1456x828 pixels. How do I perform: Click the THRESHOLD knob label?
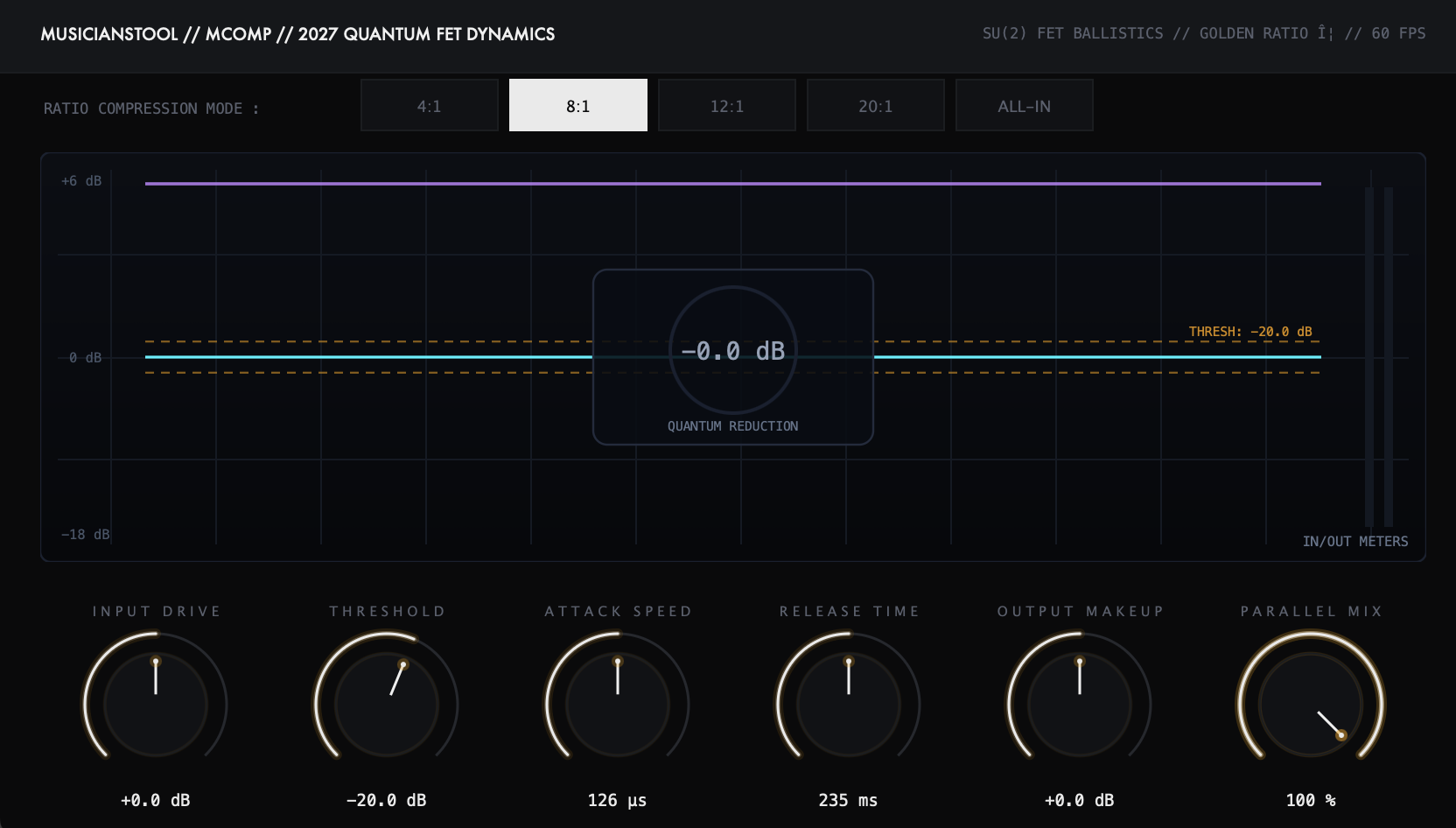(x=388, y=612)
